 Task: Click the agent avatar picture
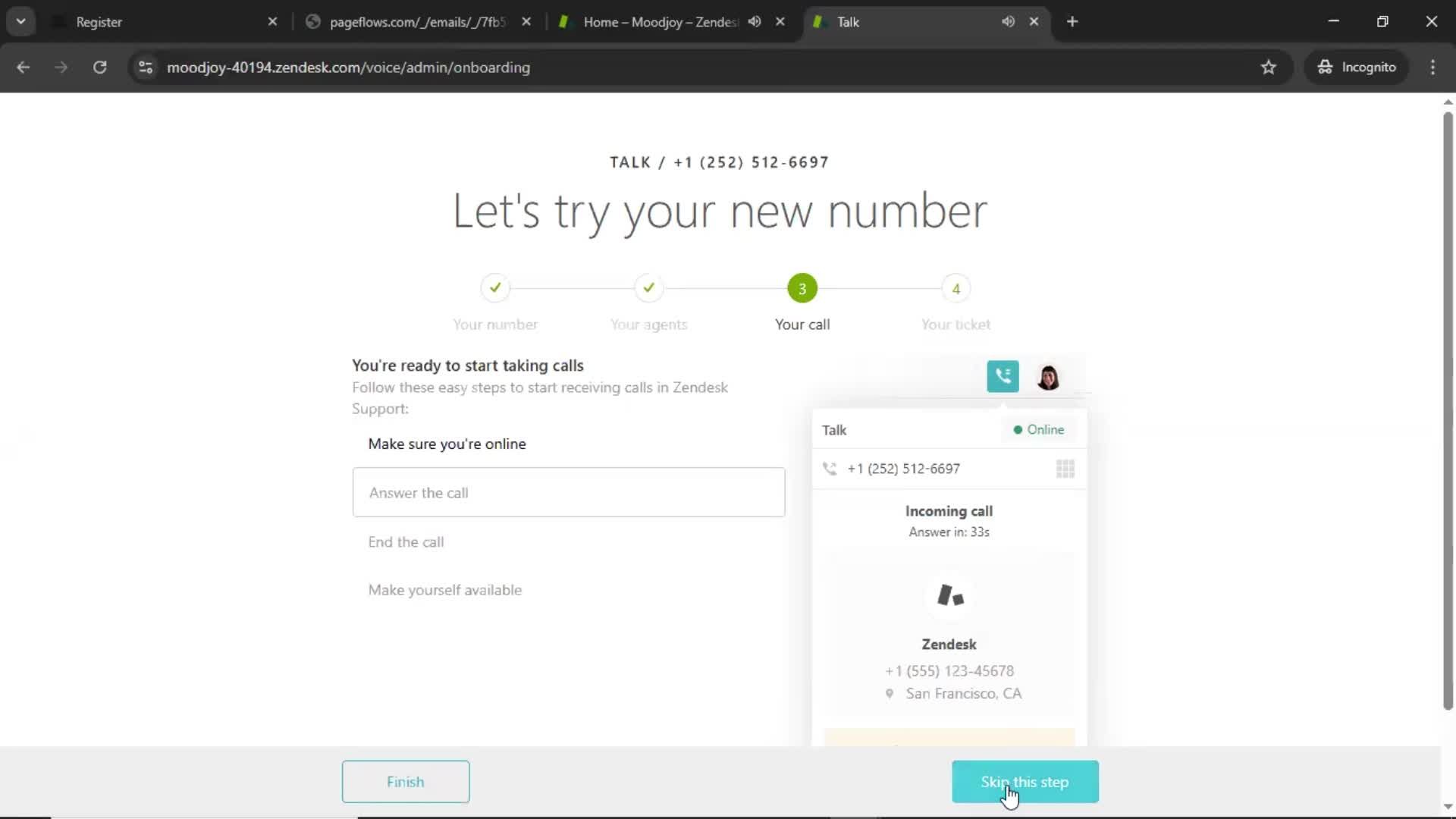tap(1048, 377)
